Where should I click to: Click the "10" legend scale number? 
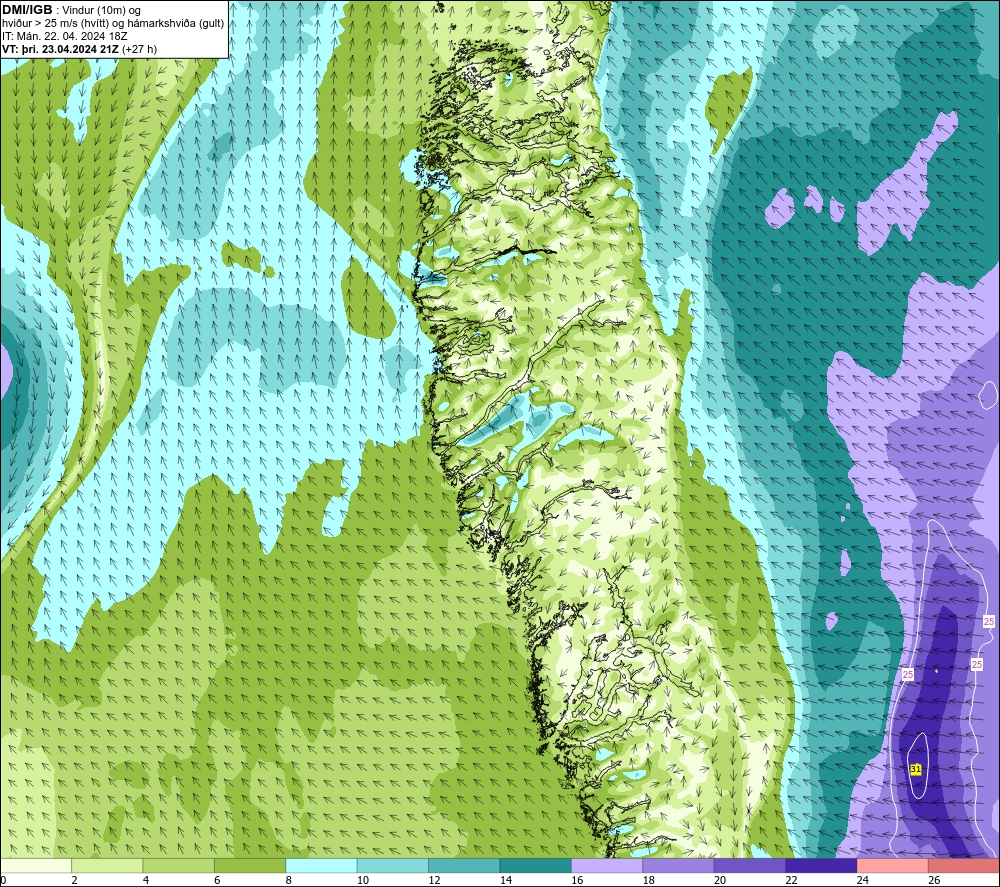click(363, 880)
